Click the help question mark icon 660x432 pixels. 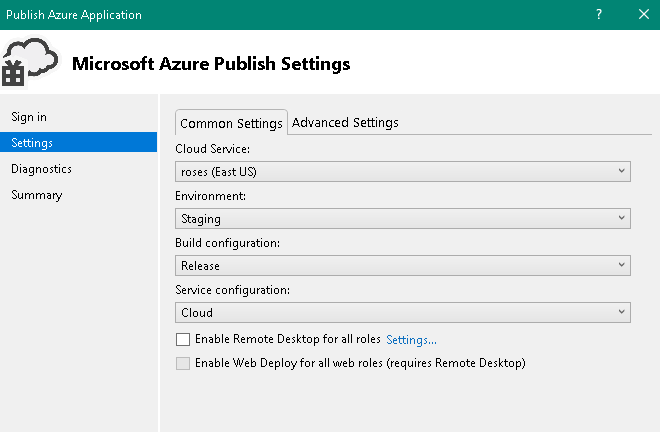click(599, 14)
